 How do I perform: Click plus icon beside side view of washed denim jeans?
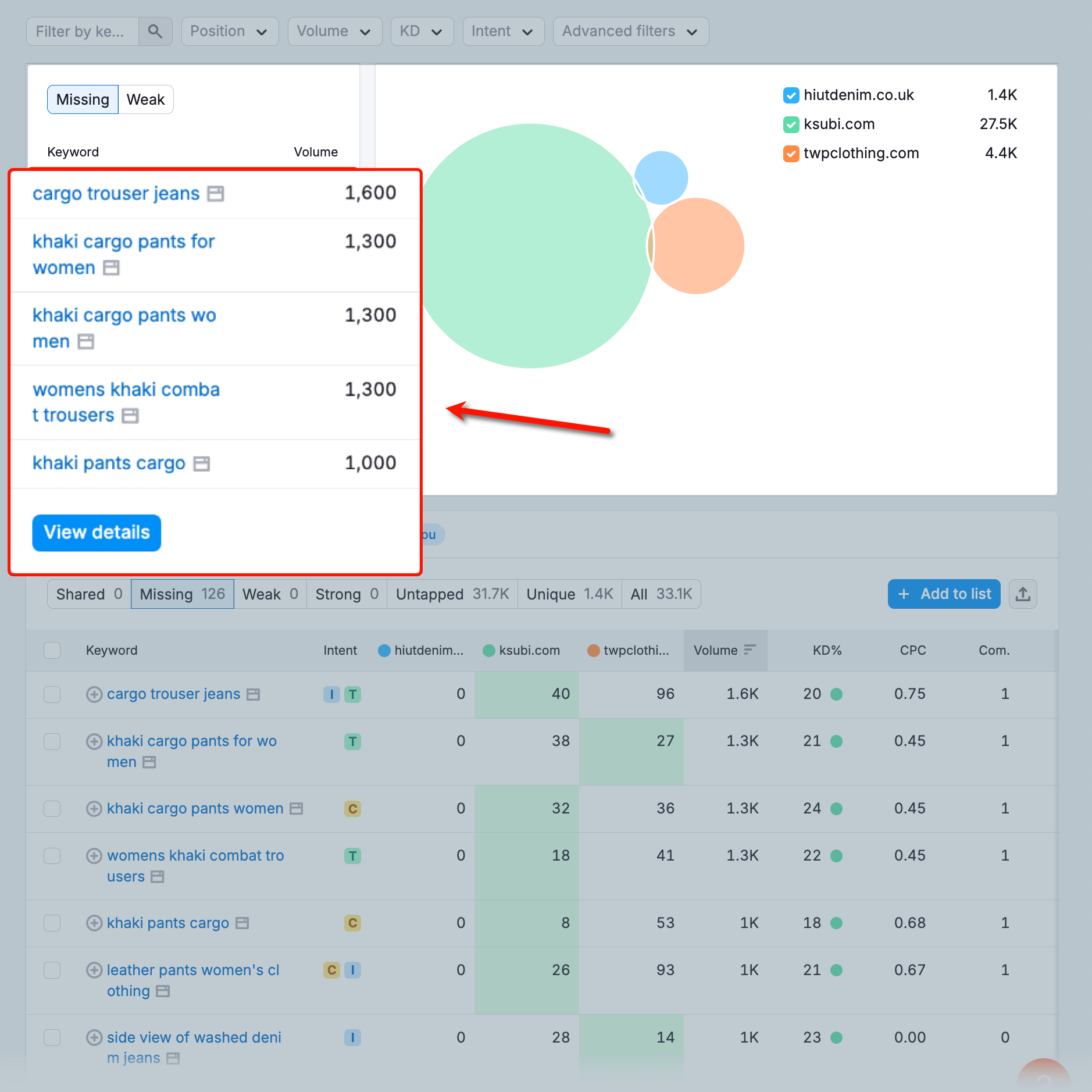[94, 1037]
